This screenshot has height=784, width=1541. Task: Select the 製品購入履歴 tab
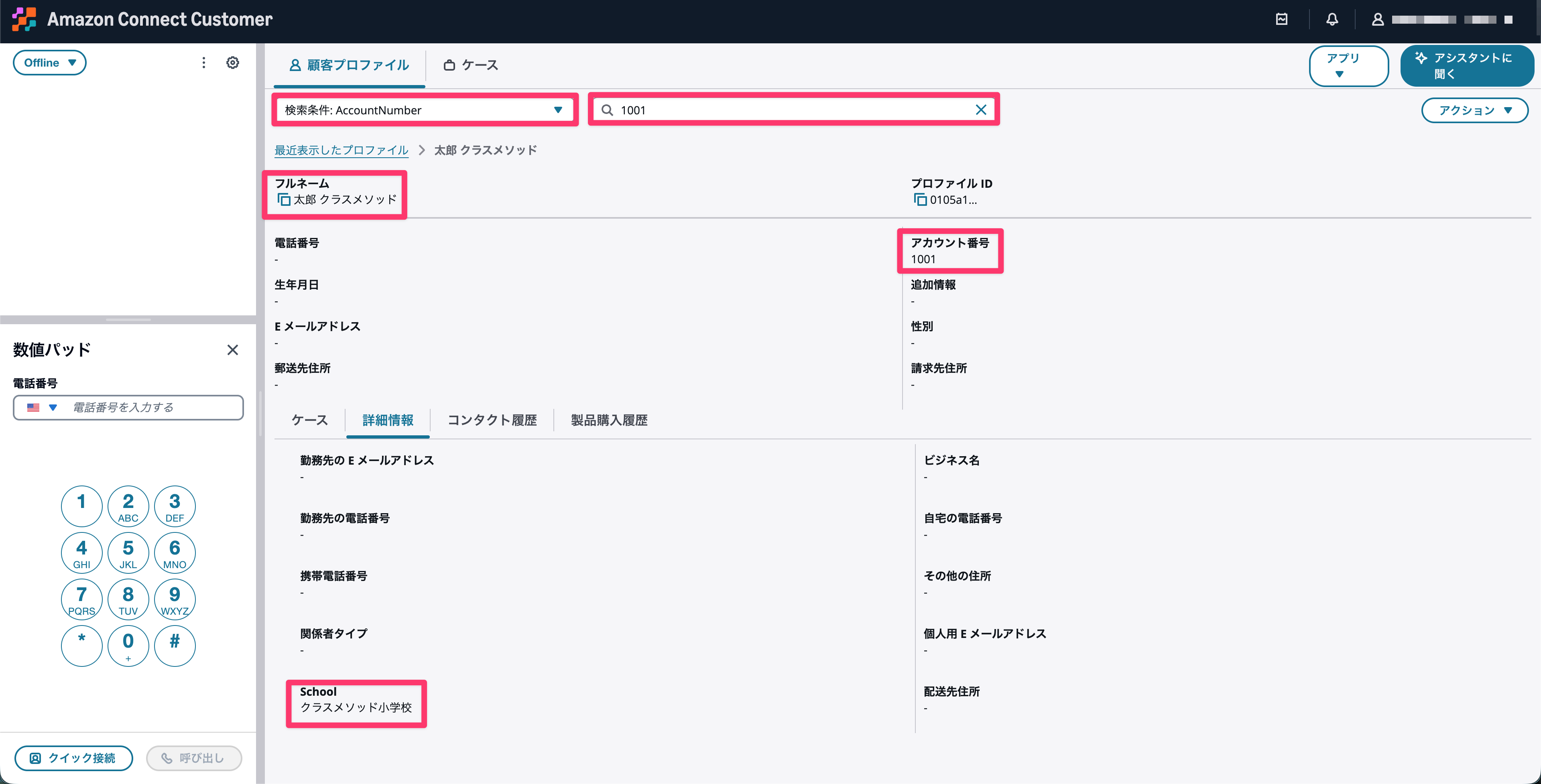coord(609,420)
